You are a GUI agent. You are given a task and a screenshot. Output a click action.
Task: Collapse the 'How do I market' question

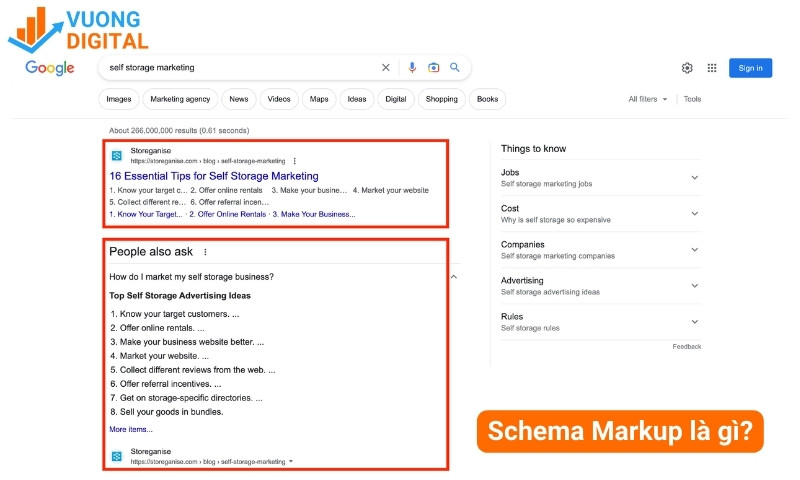tap(454, 277)
